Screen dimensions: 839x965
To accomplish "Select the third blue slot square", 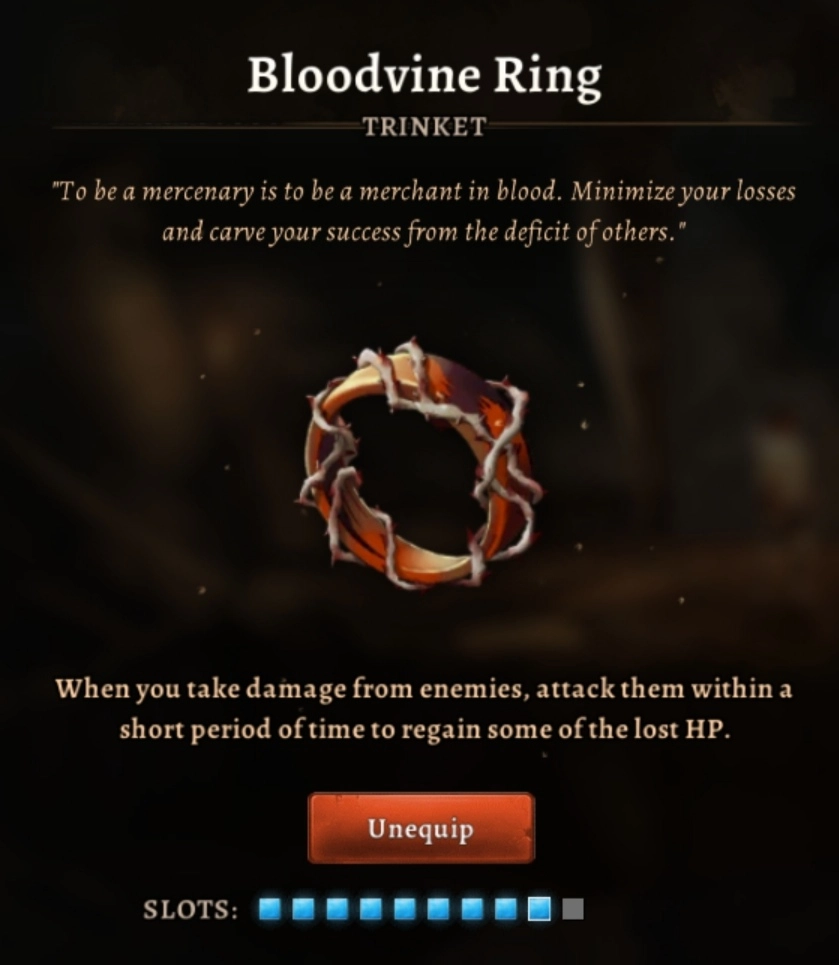I will 337,908.
